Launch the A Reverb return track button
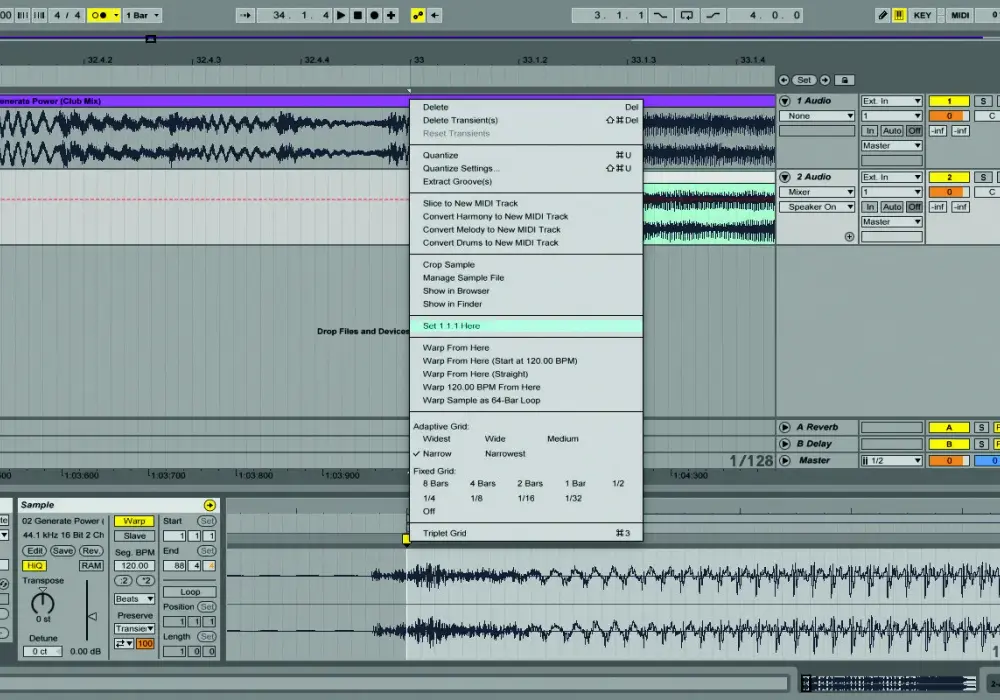This screenshot has height=700, width=1000. pyautogui.click(x=784, y=427)
